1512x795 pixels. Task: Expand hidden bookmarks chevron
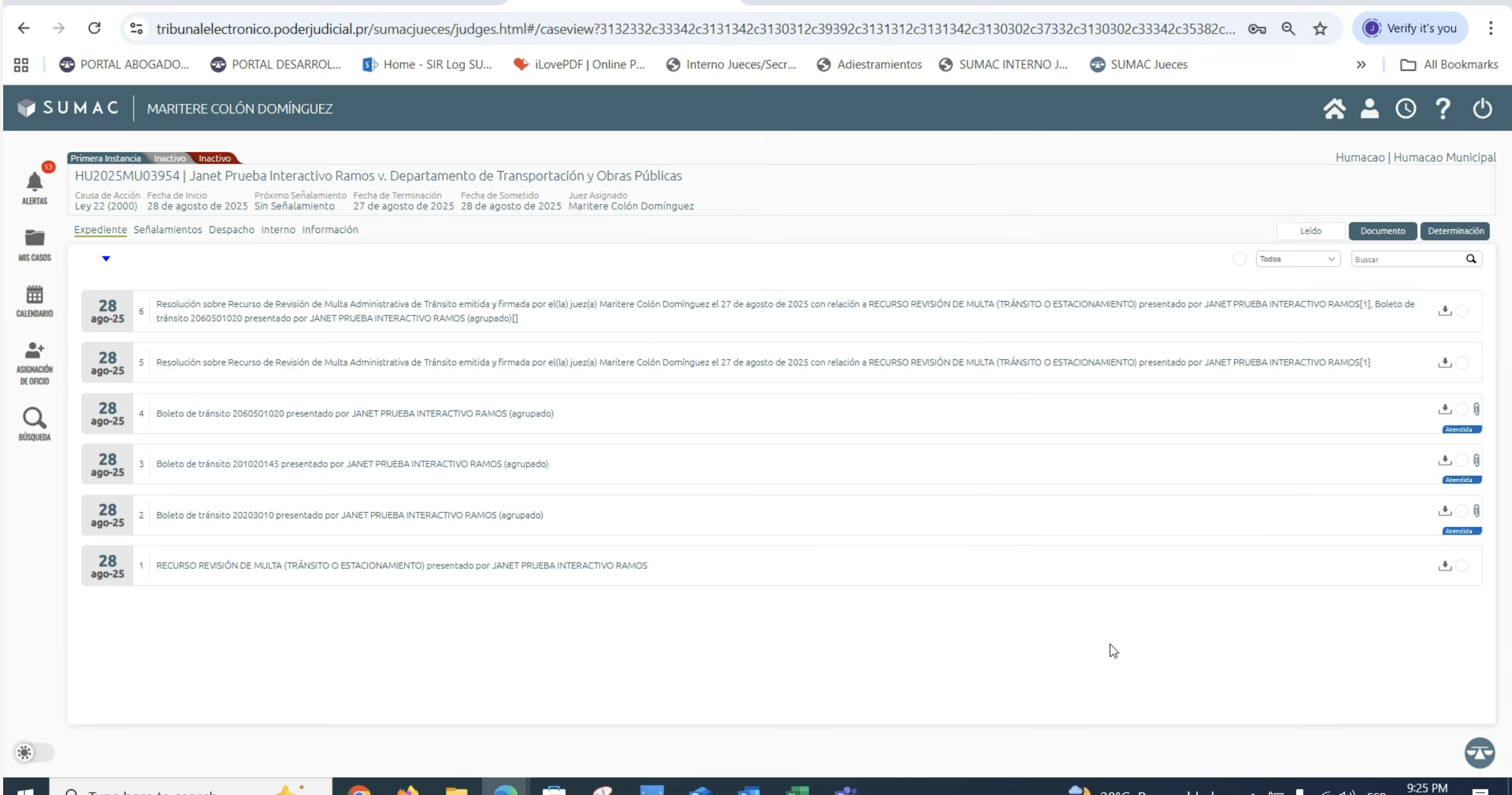[1361, 65]
